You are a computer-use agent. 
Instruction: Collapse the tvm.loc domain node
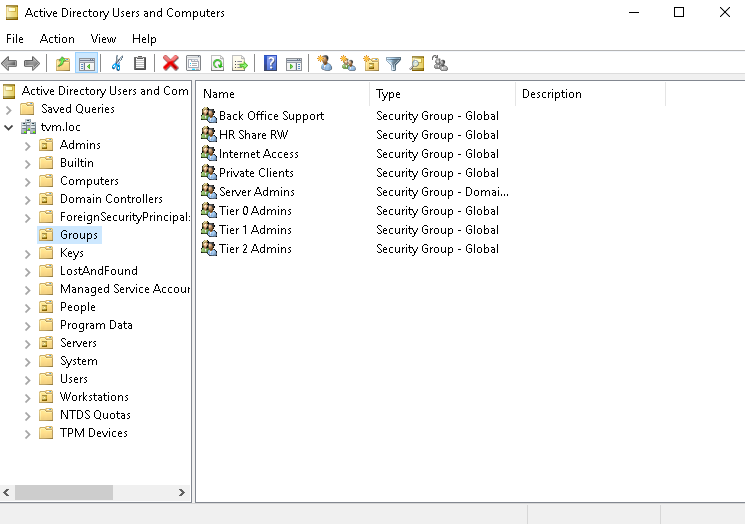[9, 127]
